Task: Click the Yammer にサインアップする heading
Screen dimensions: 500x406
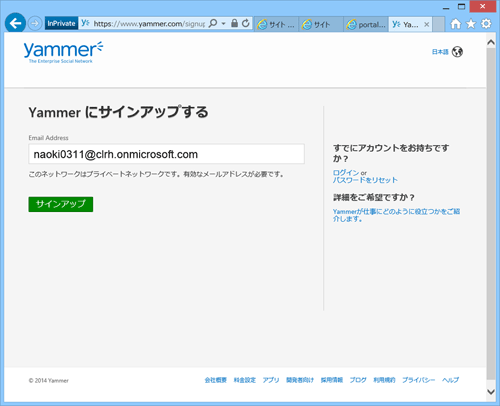Action: 118,112
